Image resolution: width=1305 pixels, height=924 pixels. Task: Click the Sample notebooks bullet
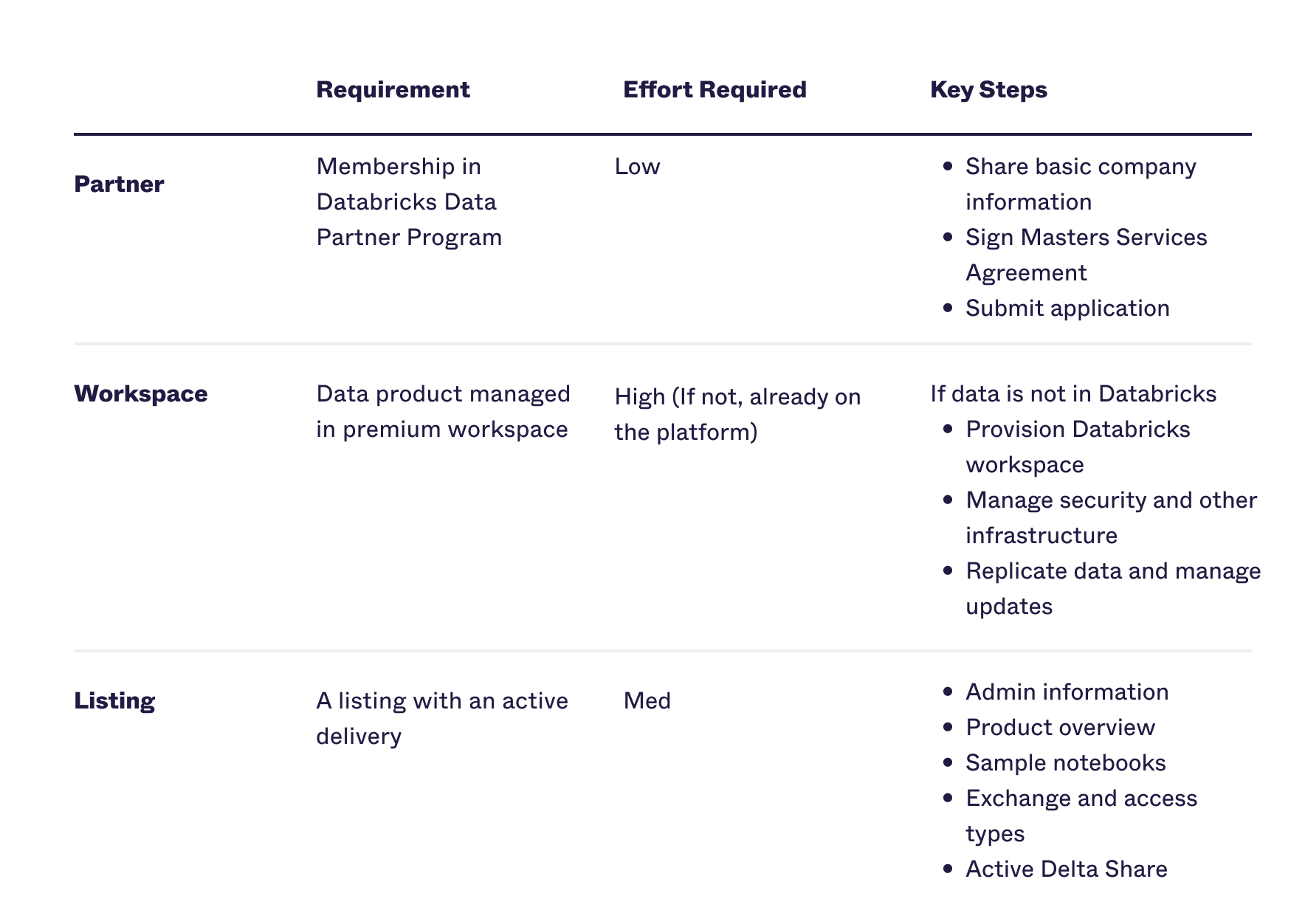tap(1065, 763)
